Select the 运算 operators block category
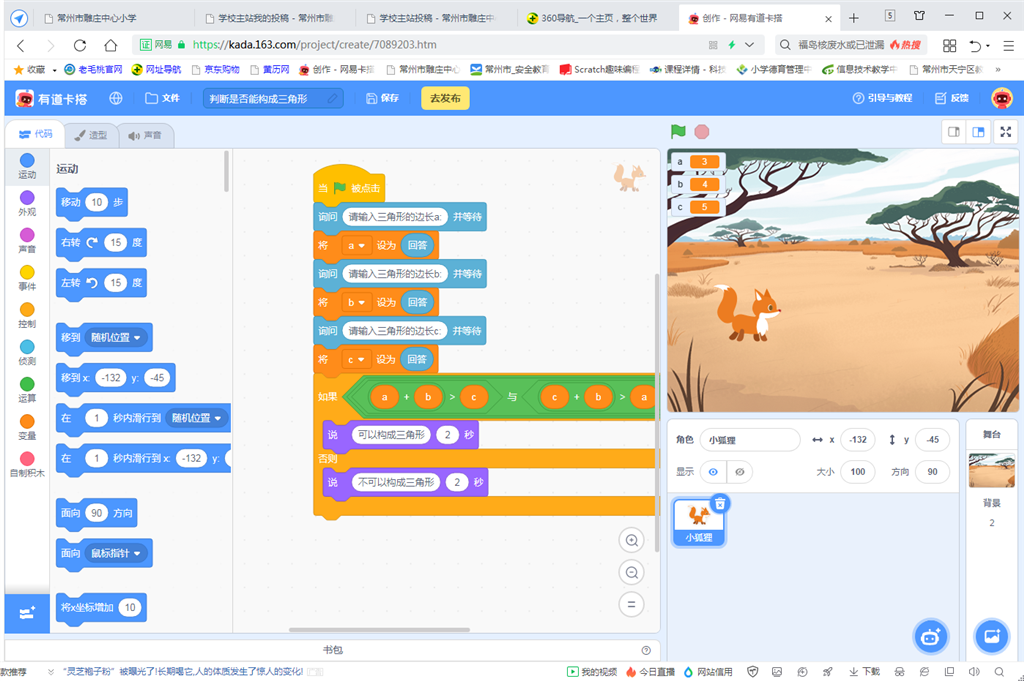The image size is (1024, 681). [27, 389]
